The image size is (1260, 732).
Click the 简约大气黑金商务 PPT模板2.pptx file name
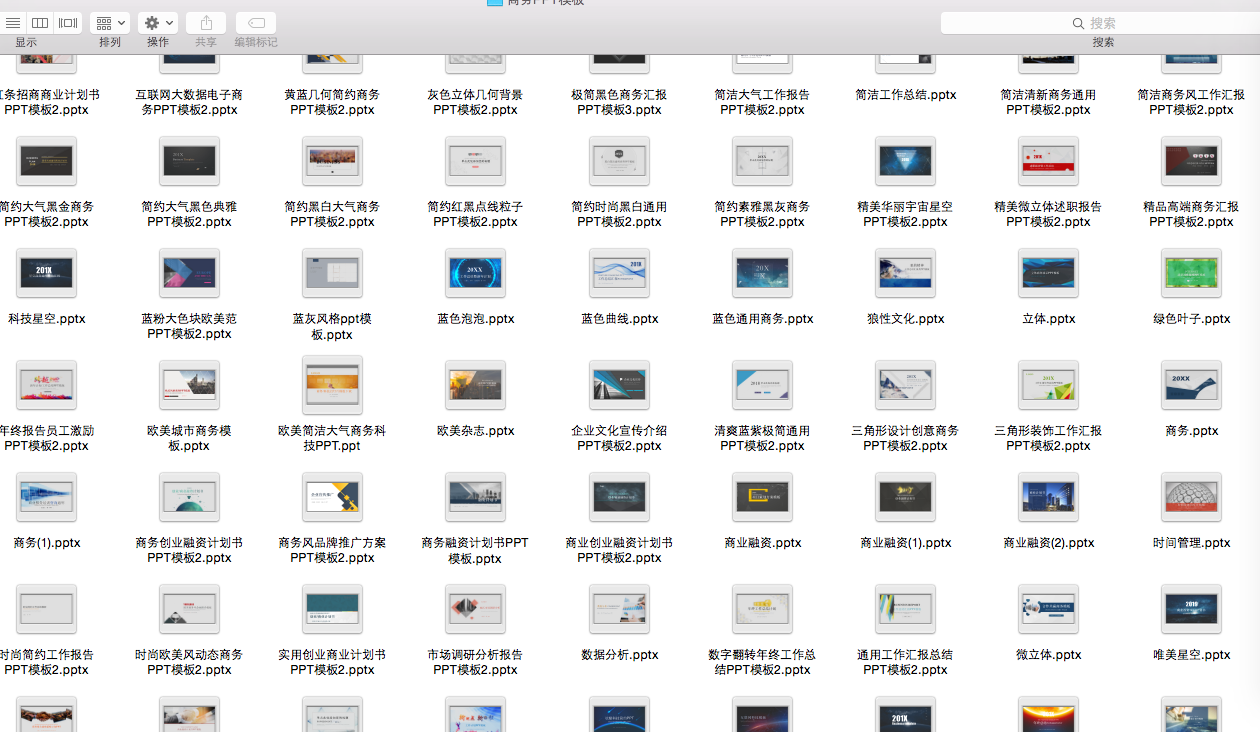46,214
